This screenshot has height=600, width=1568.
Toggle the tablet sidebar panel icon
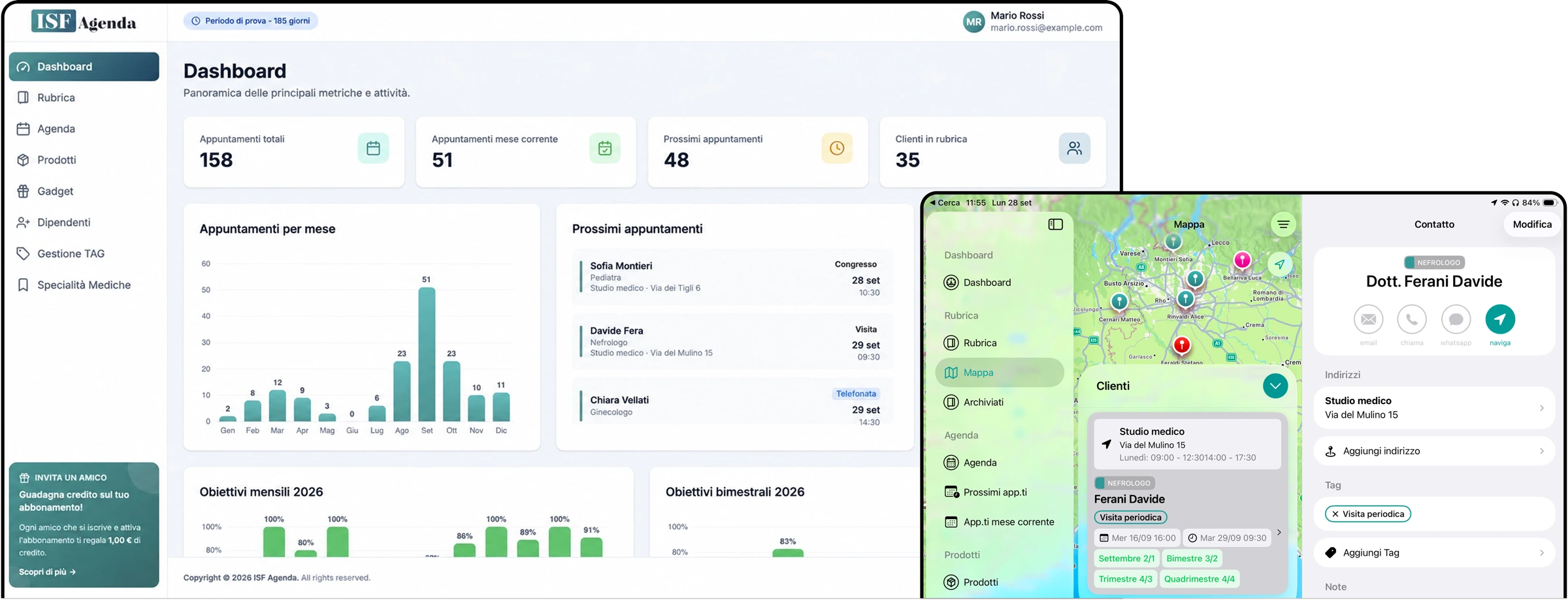[1055, 225]
